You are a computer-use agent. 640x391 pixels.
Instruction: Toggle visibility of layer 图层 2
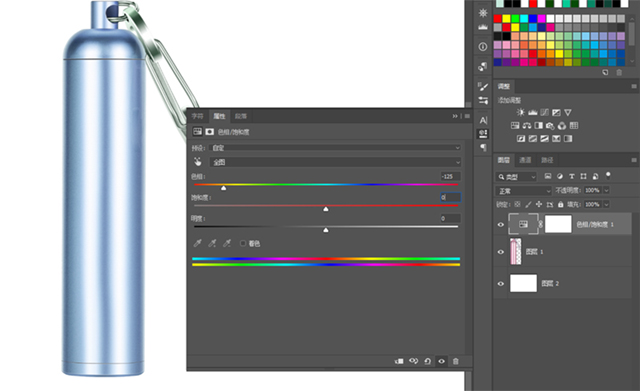pyautogui.click(x=501, y=284)
